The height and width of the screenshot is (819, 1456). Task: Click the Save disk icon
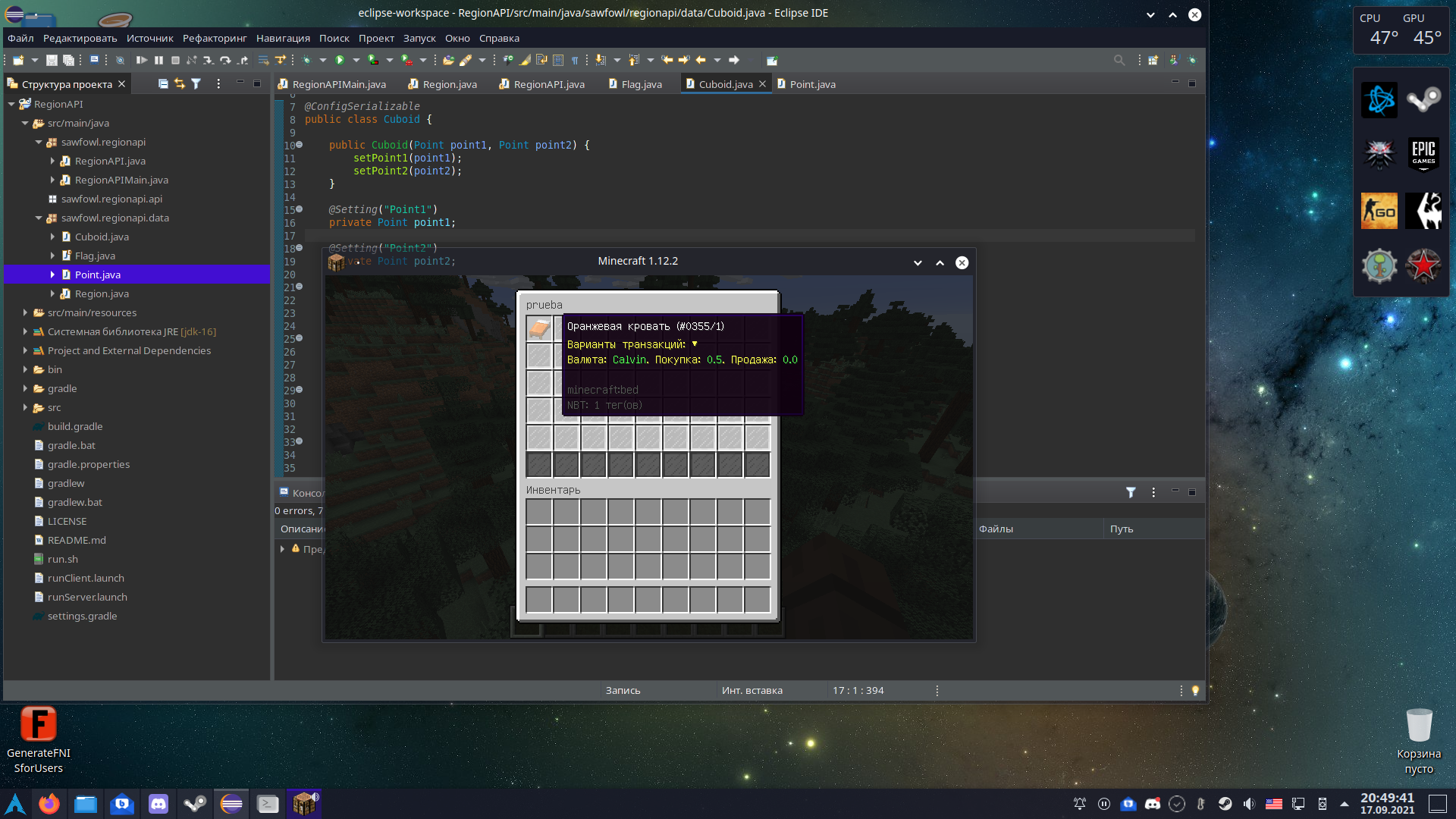tap(52, 60)
